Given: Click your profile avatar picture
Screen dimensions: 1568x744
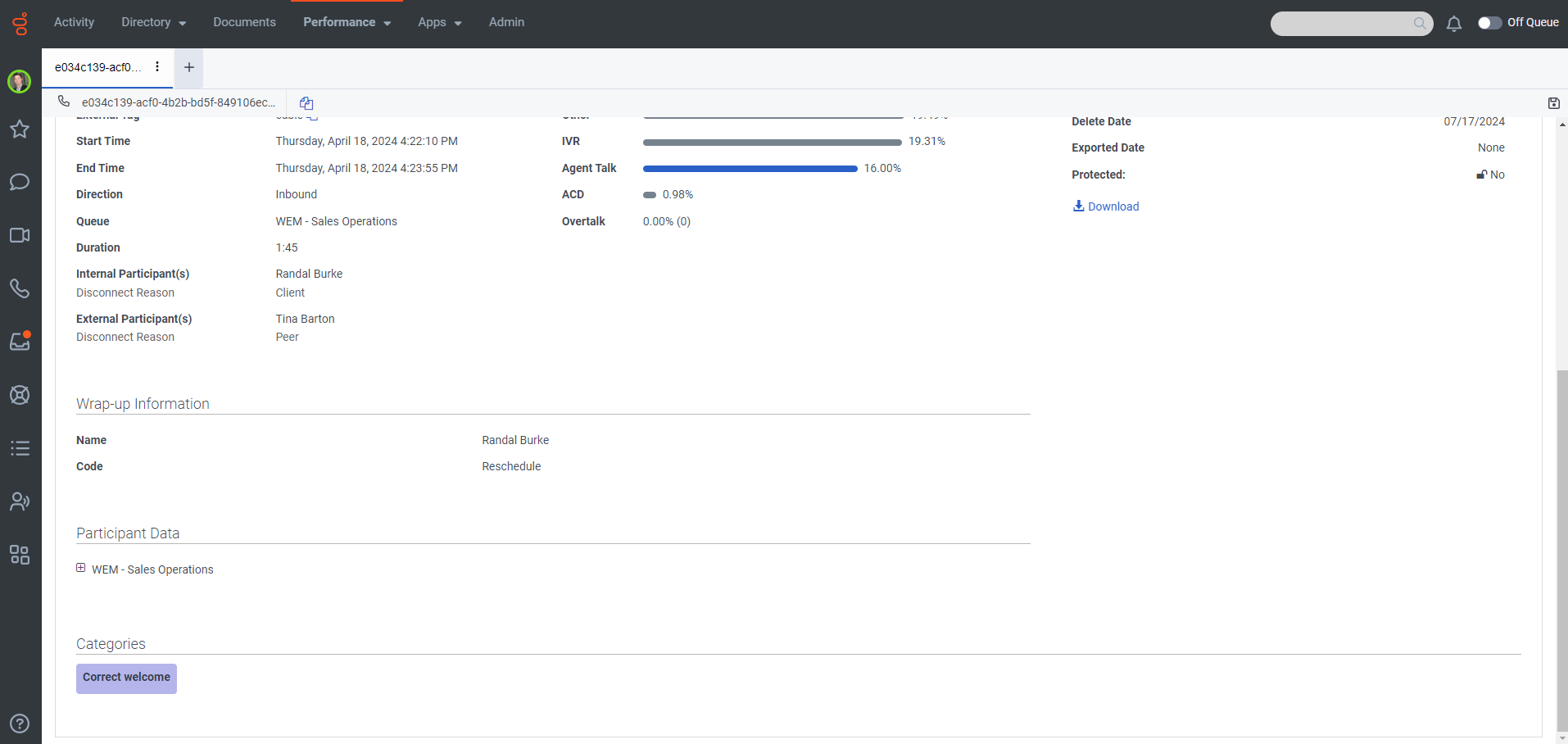Looking at the screenshot, I should tap(19, 82).
